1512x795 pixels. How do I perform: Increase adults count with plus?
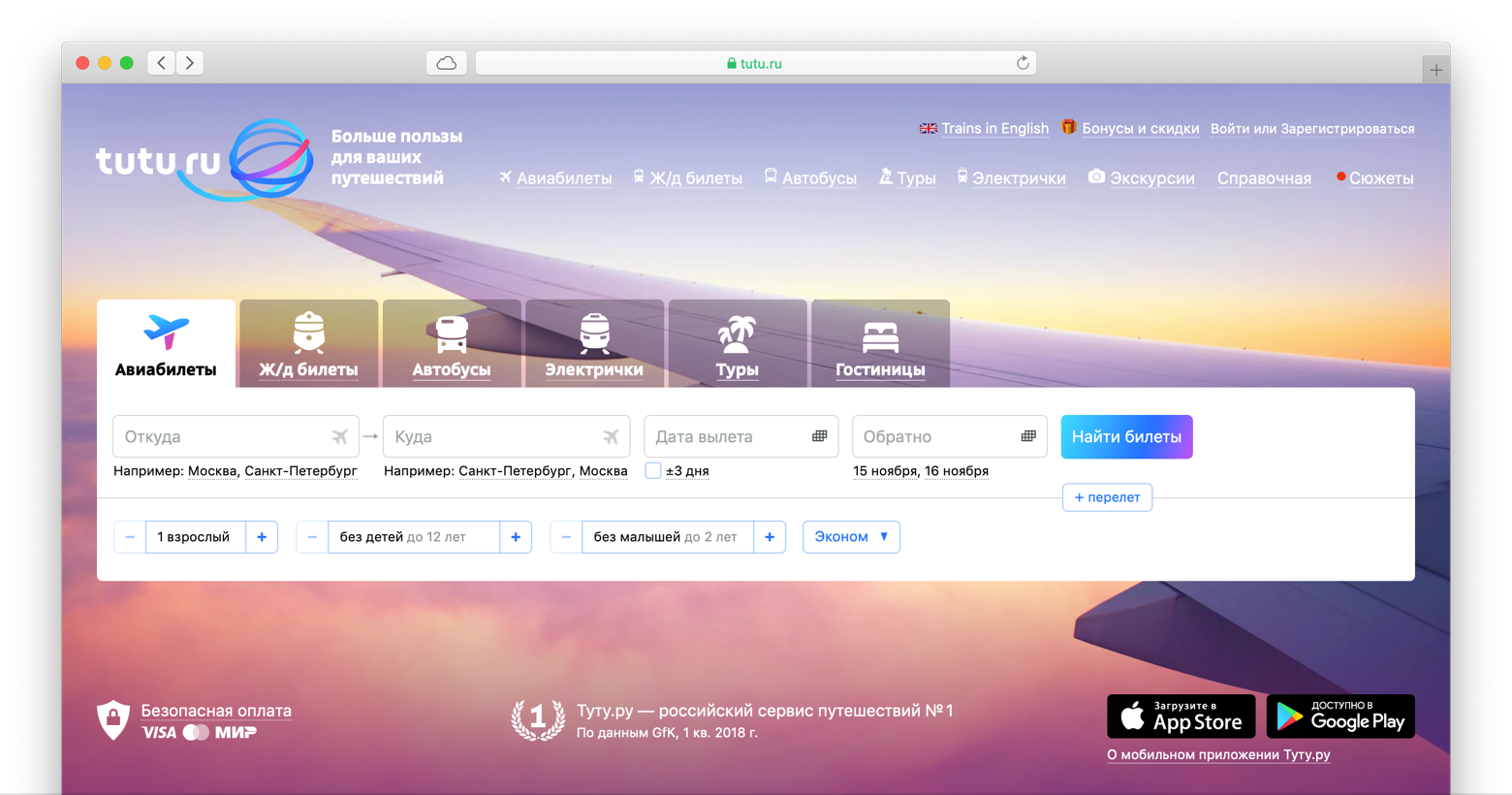(262, 537)
